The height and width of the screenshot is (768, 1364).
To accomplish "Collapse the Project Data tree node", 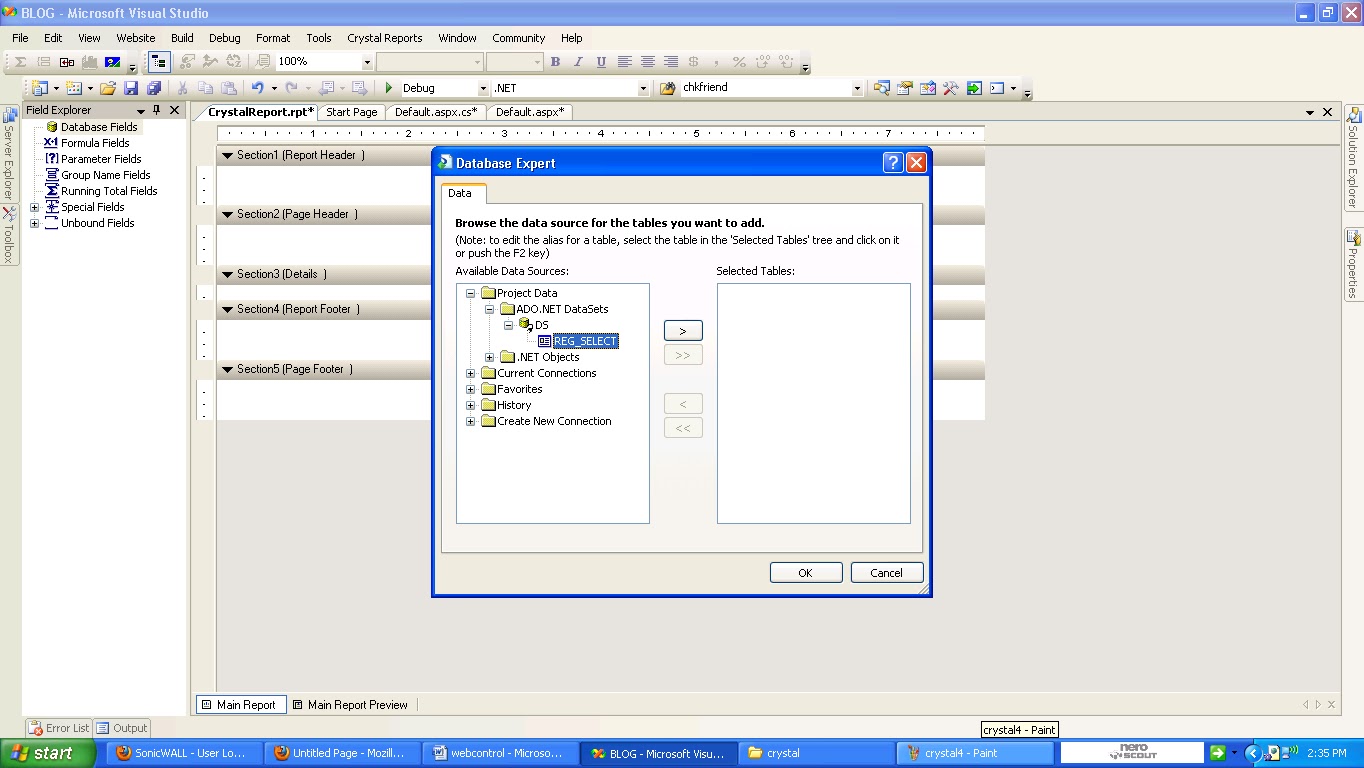I will pos(470,293).
